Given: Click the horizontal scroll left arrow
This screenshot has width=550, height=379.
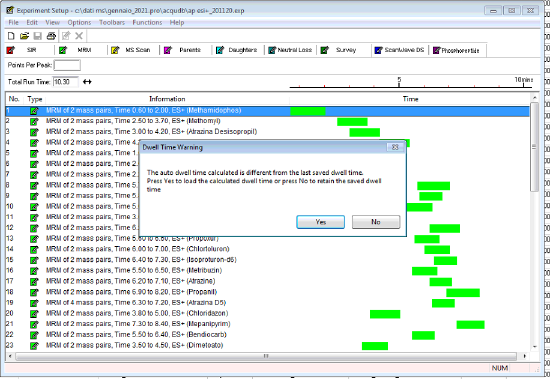Looking at the screenshot, I should point(10,356).
